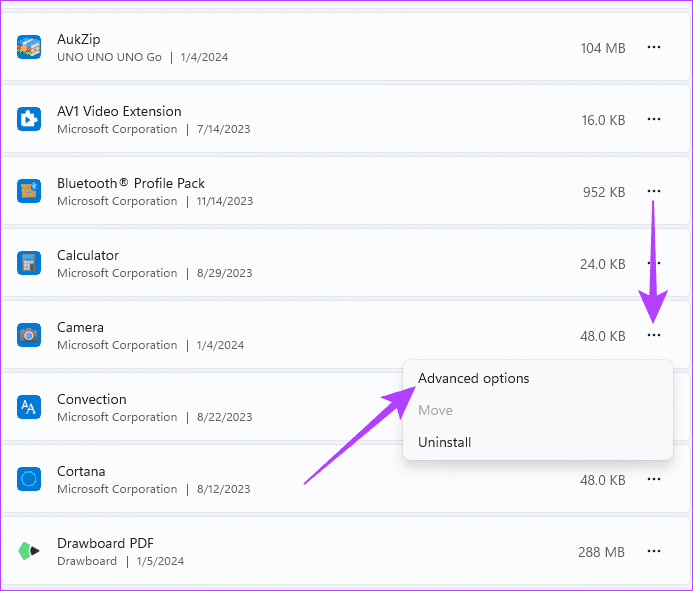Image resolution: width=693 pixels, height=591 pixels.
Task: Click the 8/22/2023 install date
Action: click(x=225, y=417)
